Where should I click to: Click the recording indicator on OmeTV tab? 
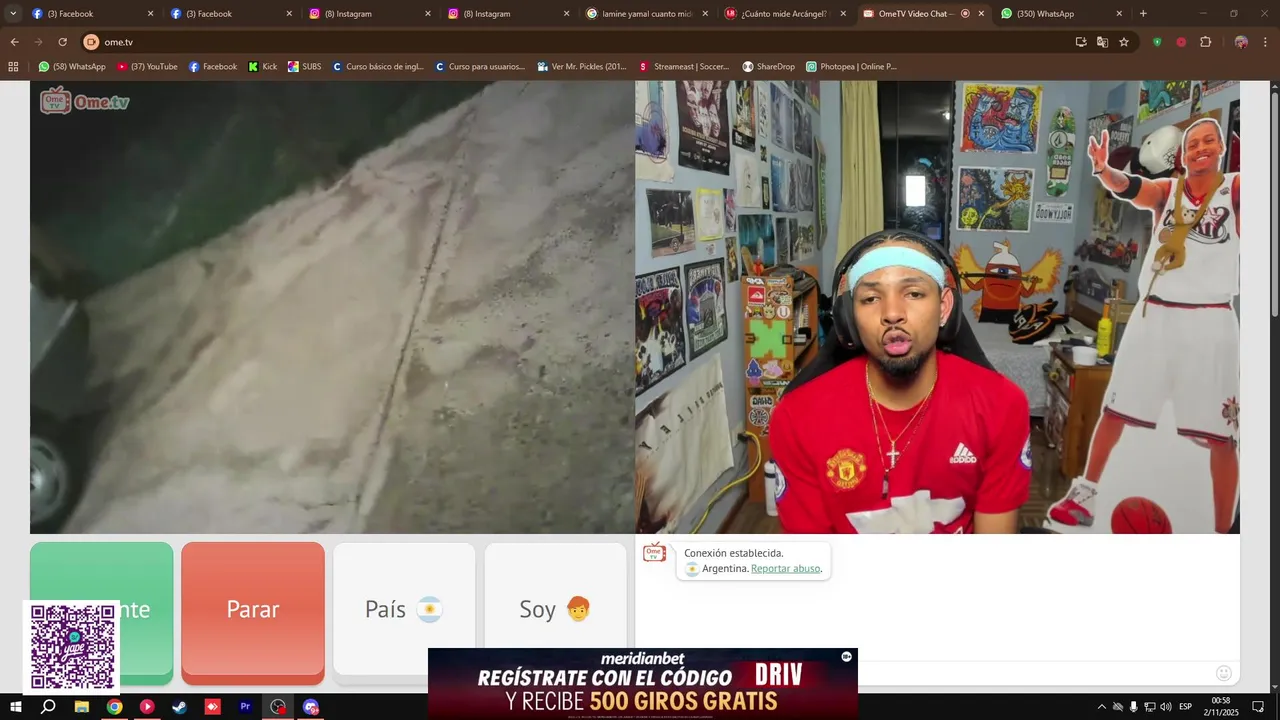965,14
